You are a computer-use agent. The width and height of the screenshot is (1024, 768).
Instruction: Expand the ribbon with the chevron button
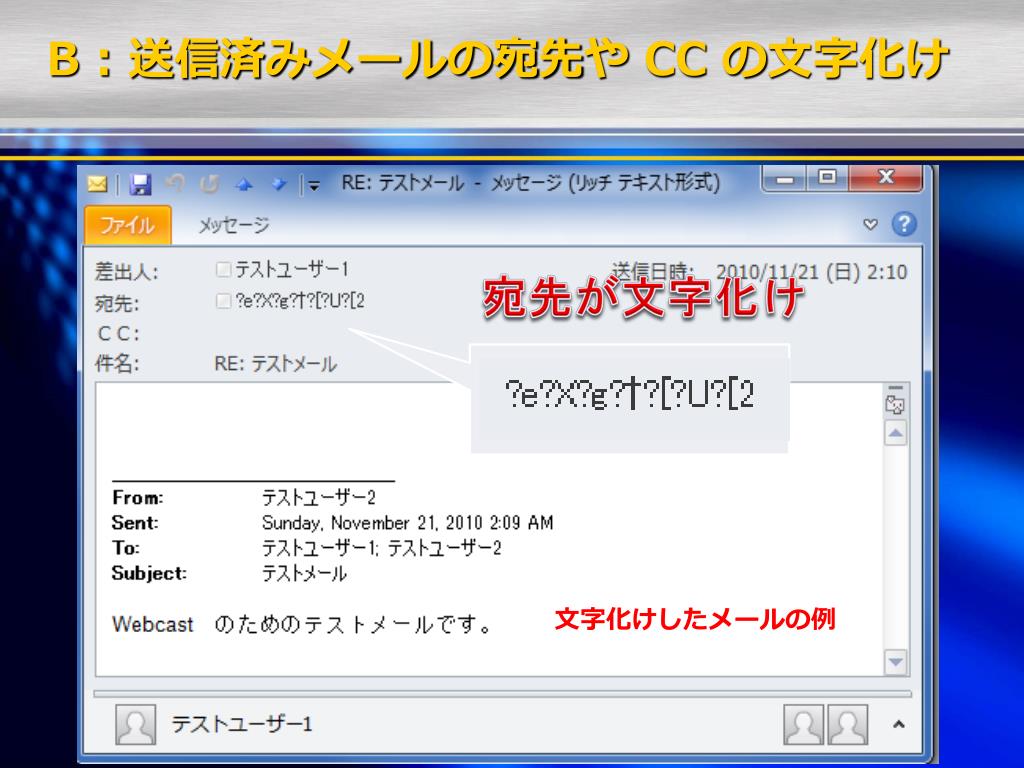[871, 225]
